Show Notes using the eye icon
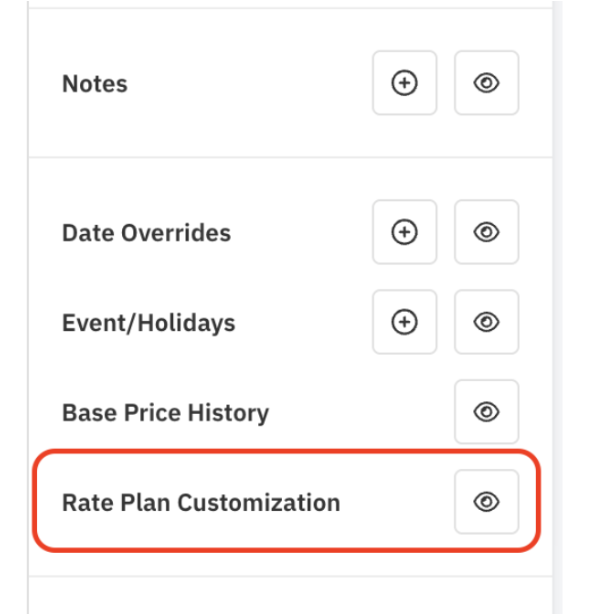 486,84
